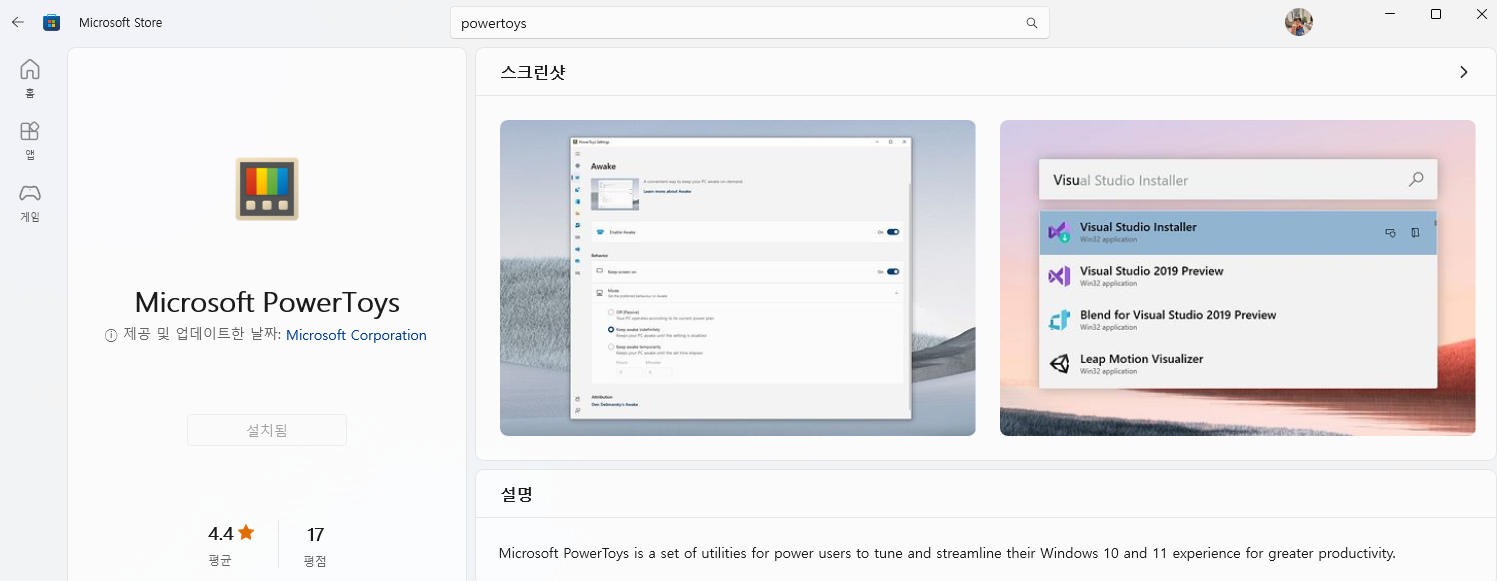This screenshot has width=1497, height=581.
Task: Open the Gaming (게임) sidebar section
Action: click(x=30, y=202)
